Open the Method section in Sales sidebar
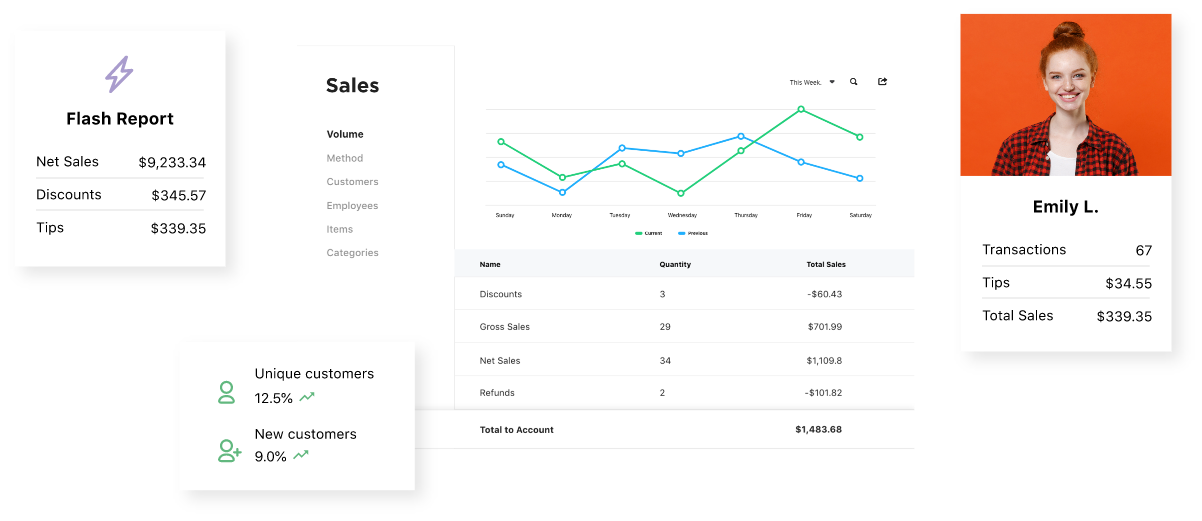Screen dimensions: 1202x521 pos(345,158)
